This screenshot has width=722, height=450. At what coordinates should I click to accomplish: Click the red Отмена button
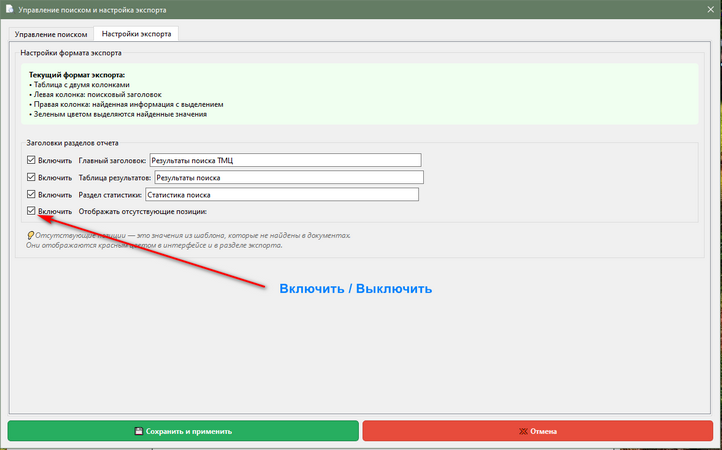tap(538, 431)
